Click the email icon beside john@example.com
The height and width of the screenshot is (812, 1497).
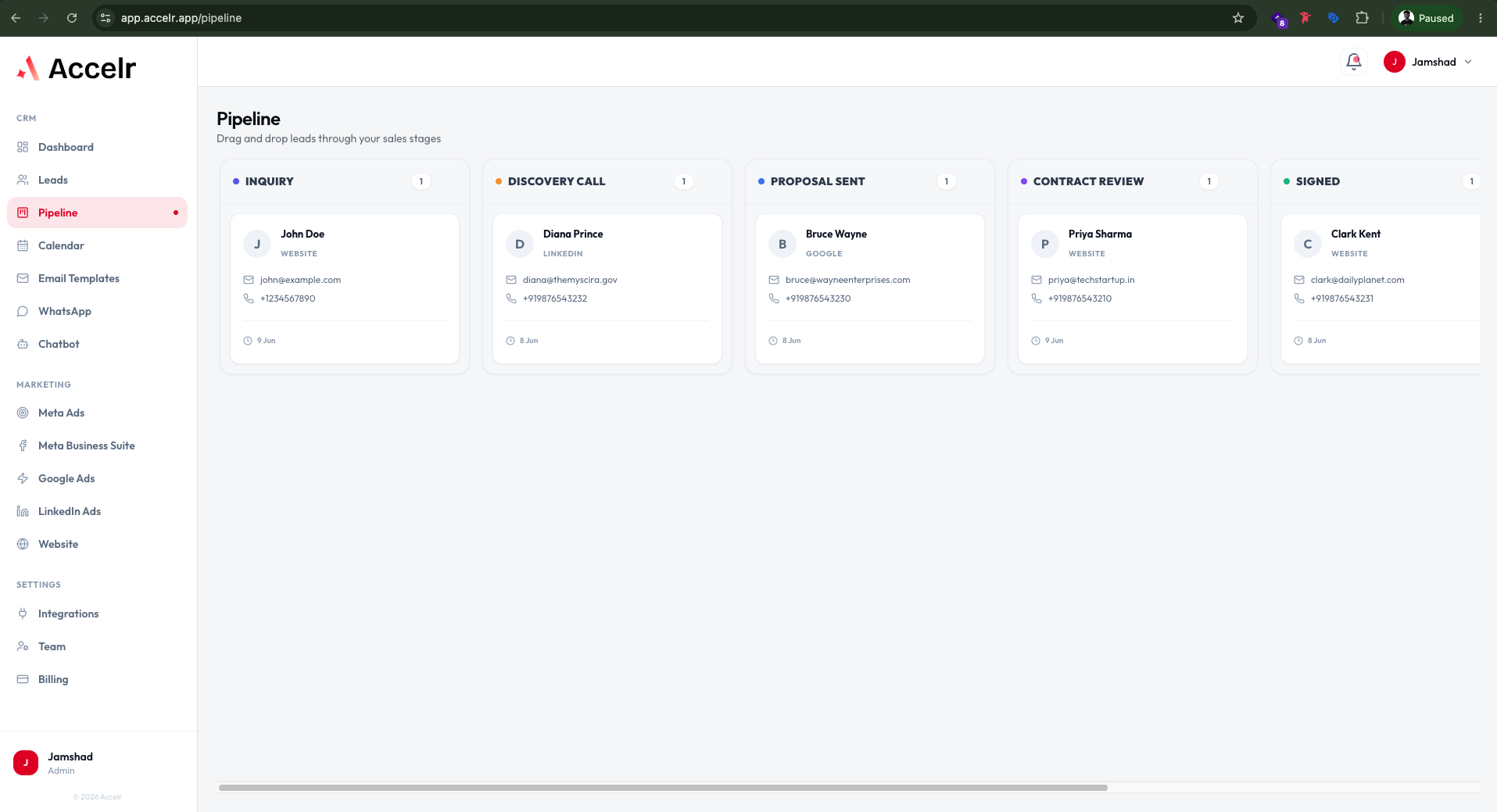pos(249,280)
